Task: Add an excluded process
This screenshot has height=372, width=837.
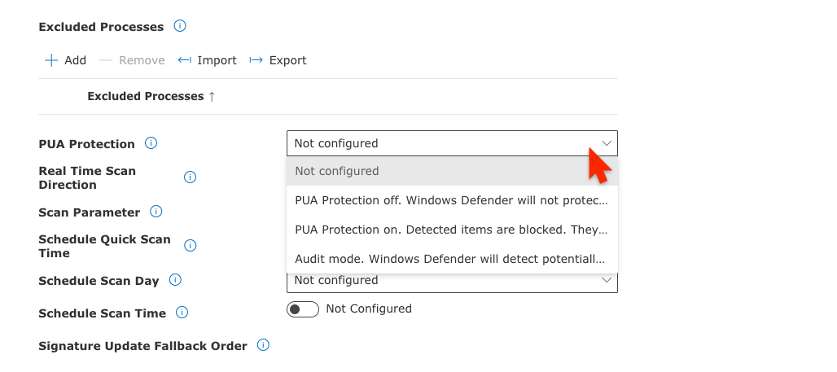Action: pos(65,60)
